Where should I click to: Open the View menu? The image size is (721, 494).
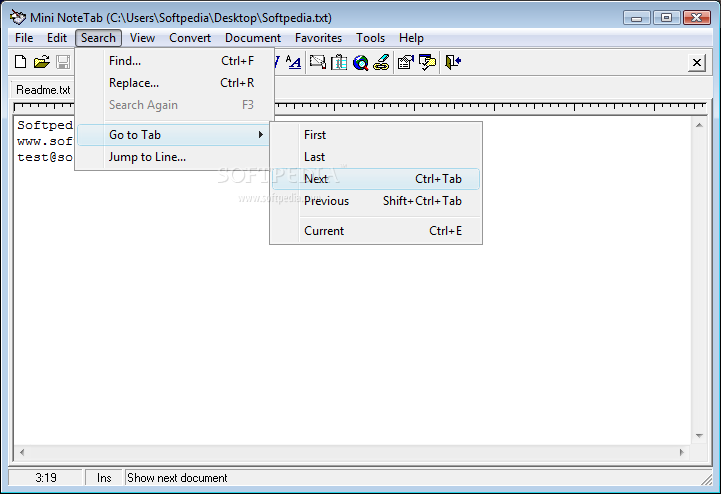(x=142, y=38)
